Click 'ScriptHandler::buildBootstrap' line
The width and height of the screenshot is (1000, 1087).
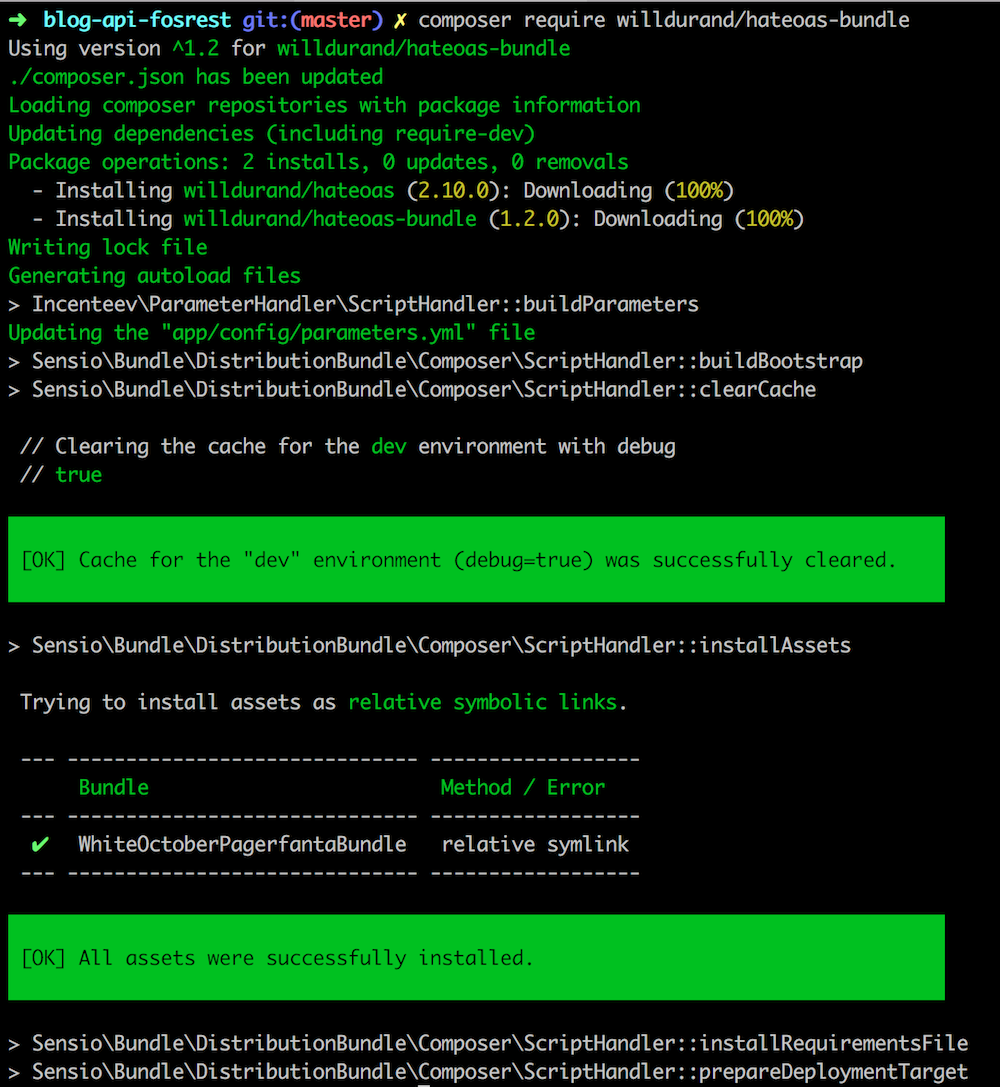[435, 361]
